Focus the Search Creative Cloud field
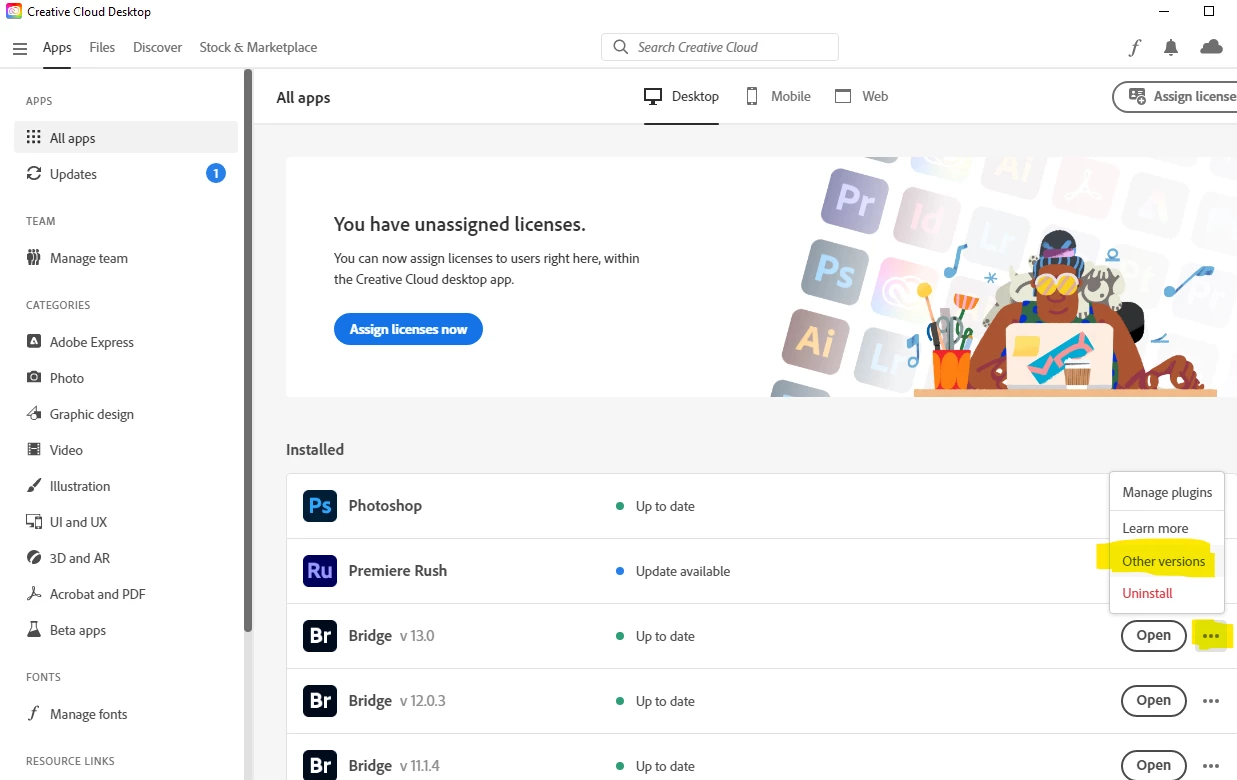 pyautogui.click(x=720, y=47)
